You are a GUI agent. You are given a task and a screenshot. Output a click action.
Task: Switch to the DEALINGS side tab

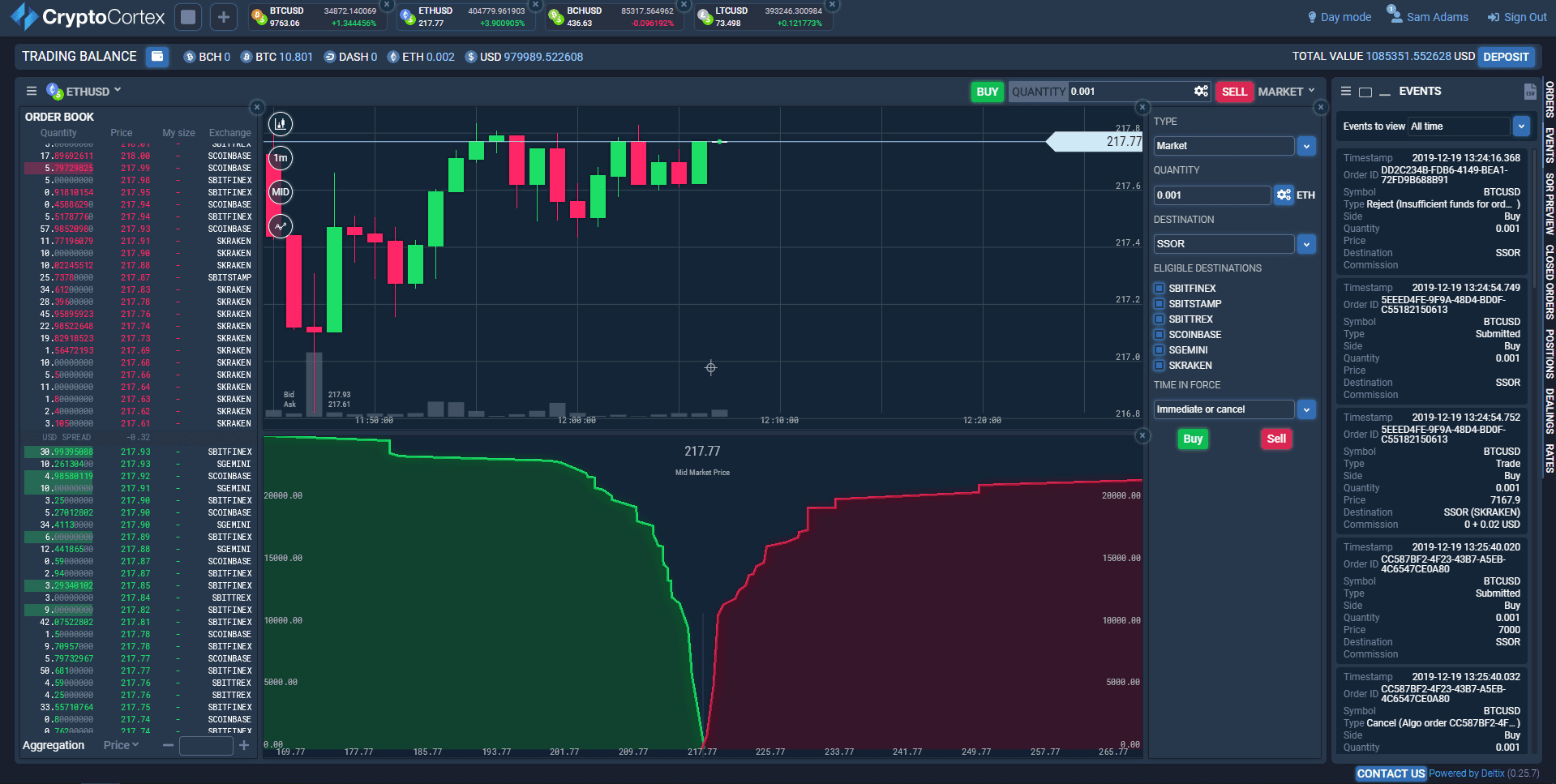point(1549,411)
